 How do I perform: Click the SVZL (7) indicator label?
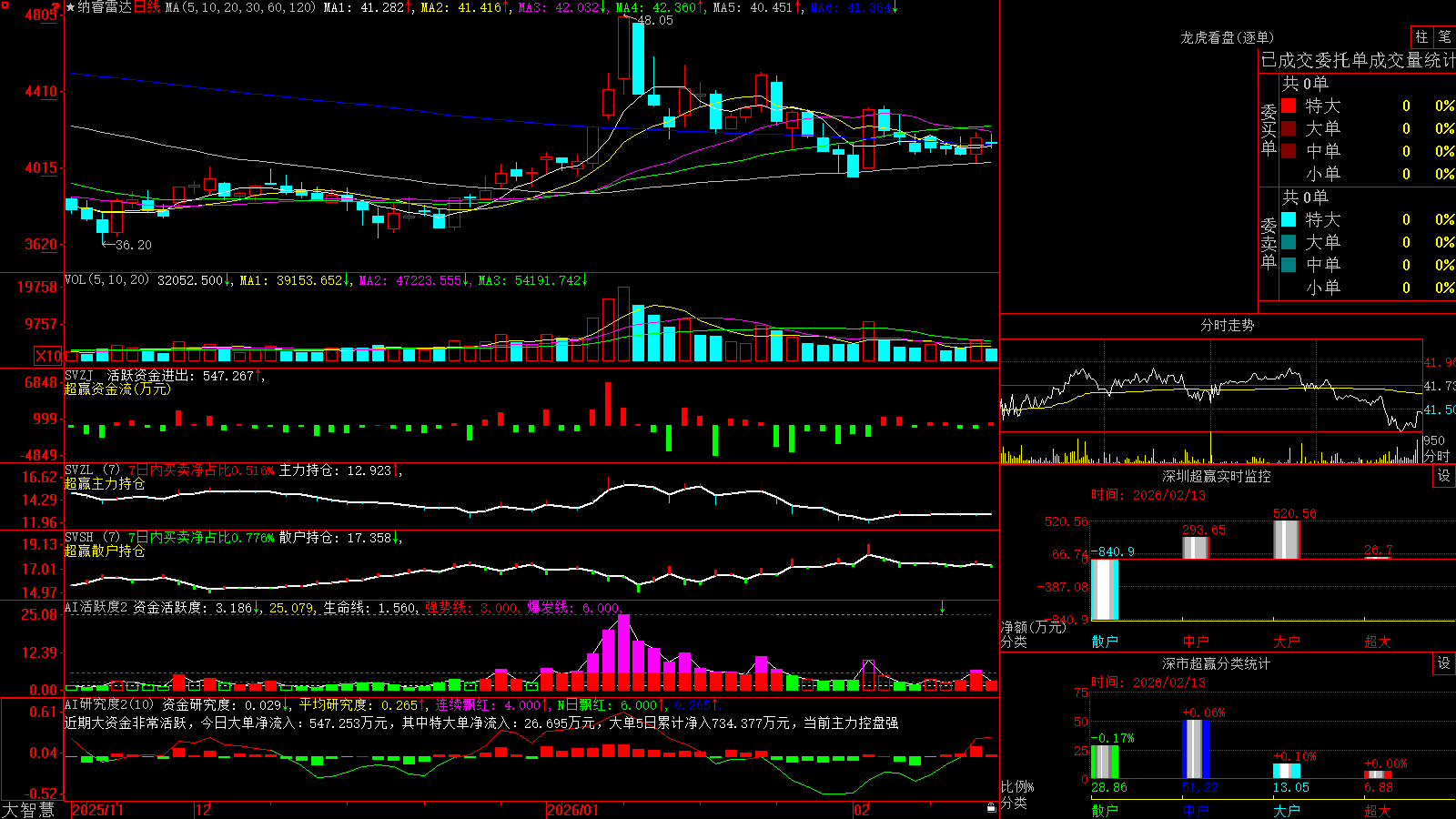[92, 470]
